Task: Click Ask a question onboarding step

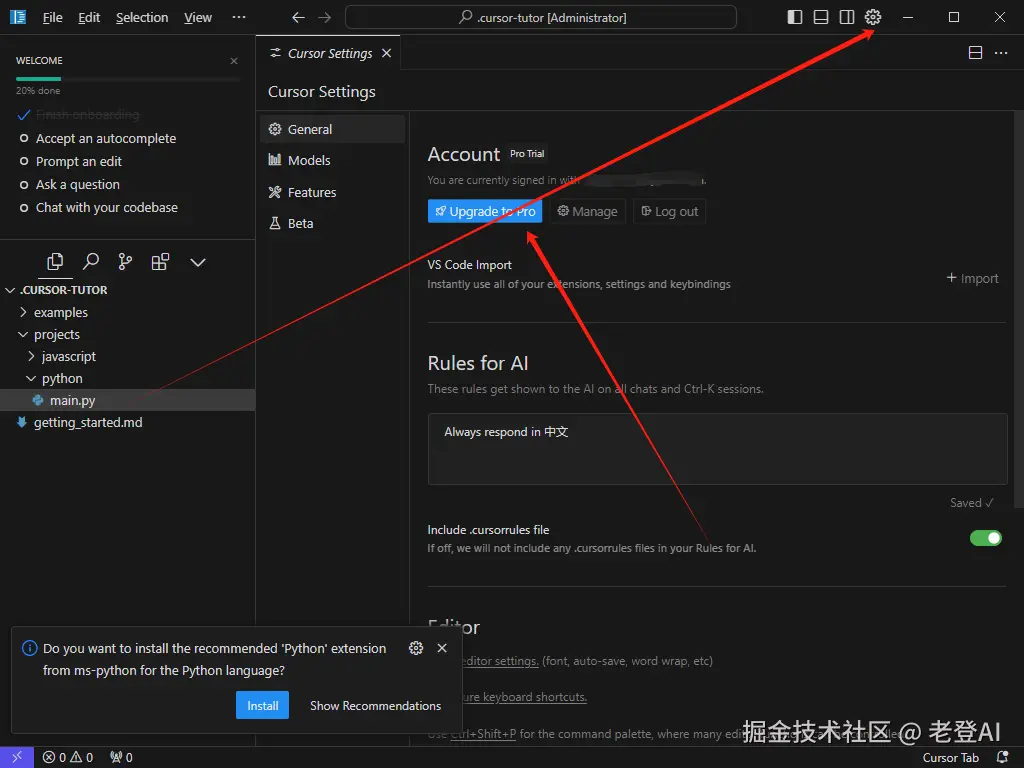Action: pyautogui.click(x=69, y=184)
